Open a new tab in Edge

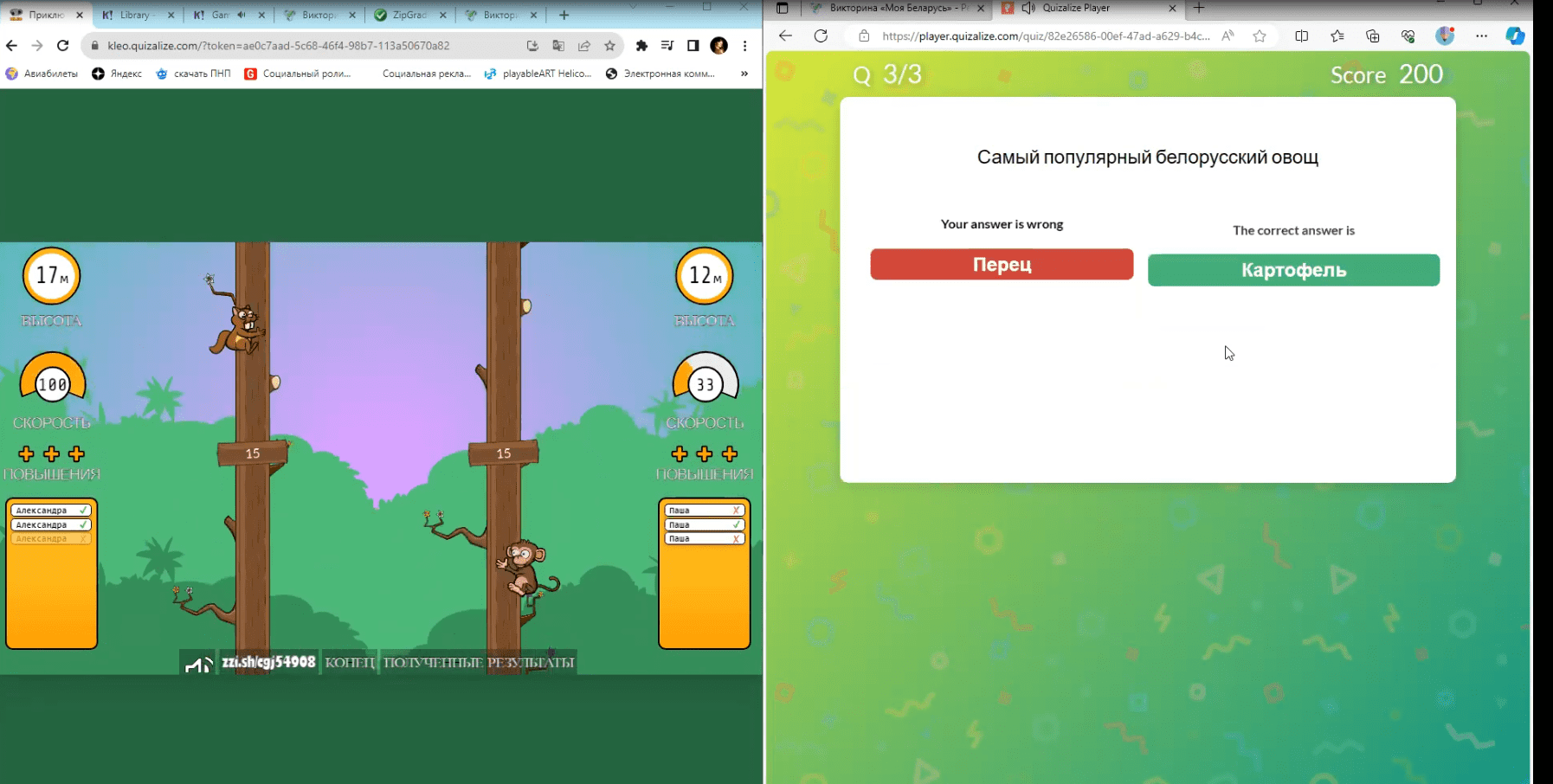(x=1199, y=8)
